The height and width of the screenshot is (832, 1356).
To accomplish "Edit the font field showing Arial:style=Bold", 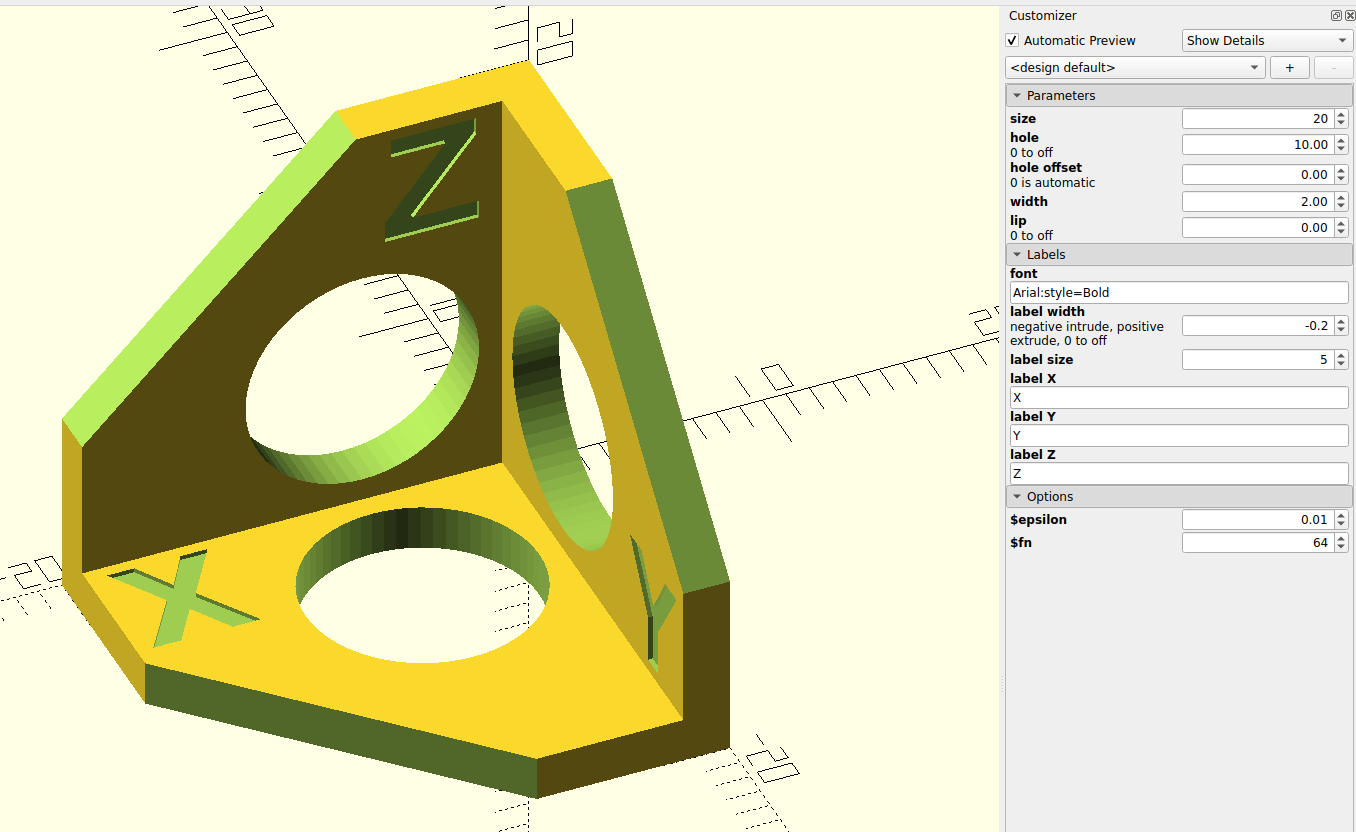I will click(1178, 292).
